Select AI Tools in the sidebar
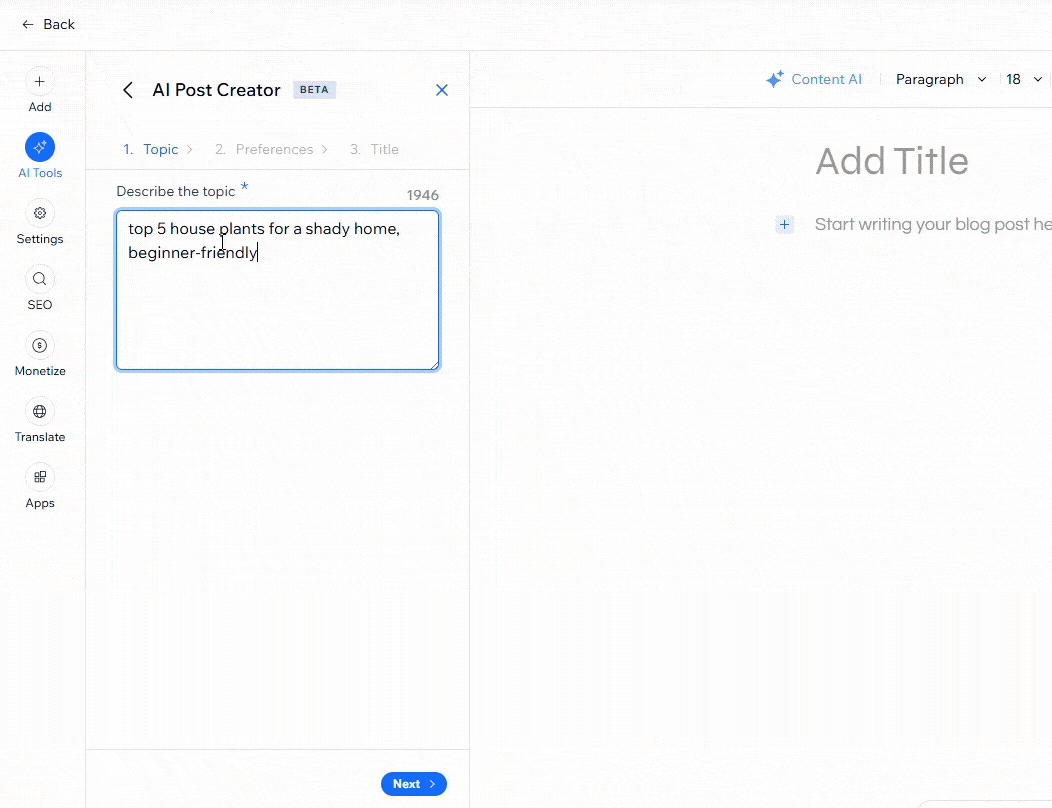The image size is (1052, 808). coord(39,155)
